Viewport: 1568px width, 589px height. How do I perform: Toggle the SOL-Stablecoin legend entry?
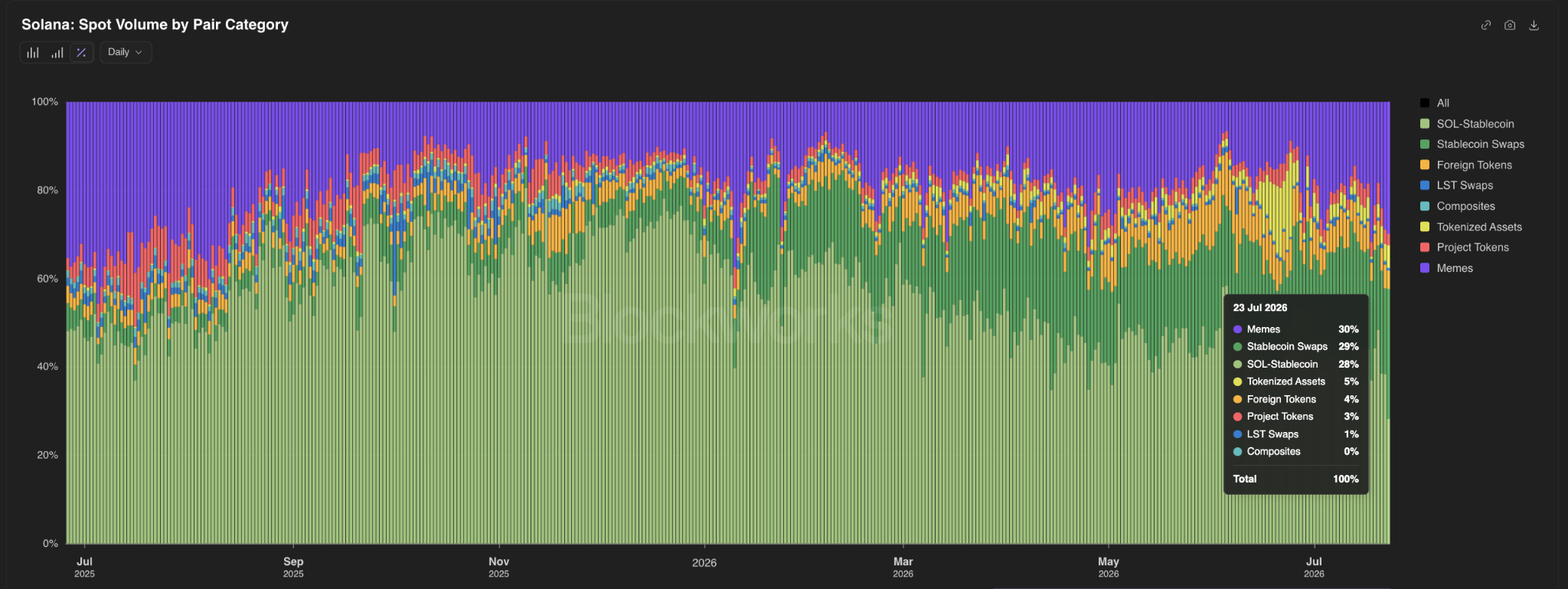[1467, 123]
